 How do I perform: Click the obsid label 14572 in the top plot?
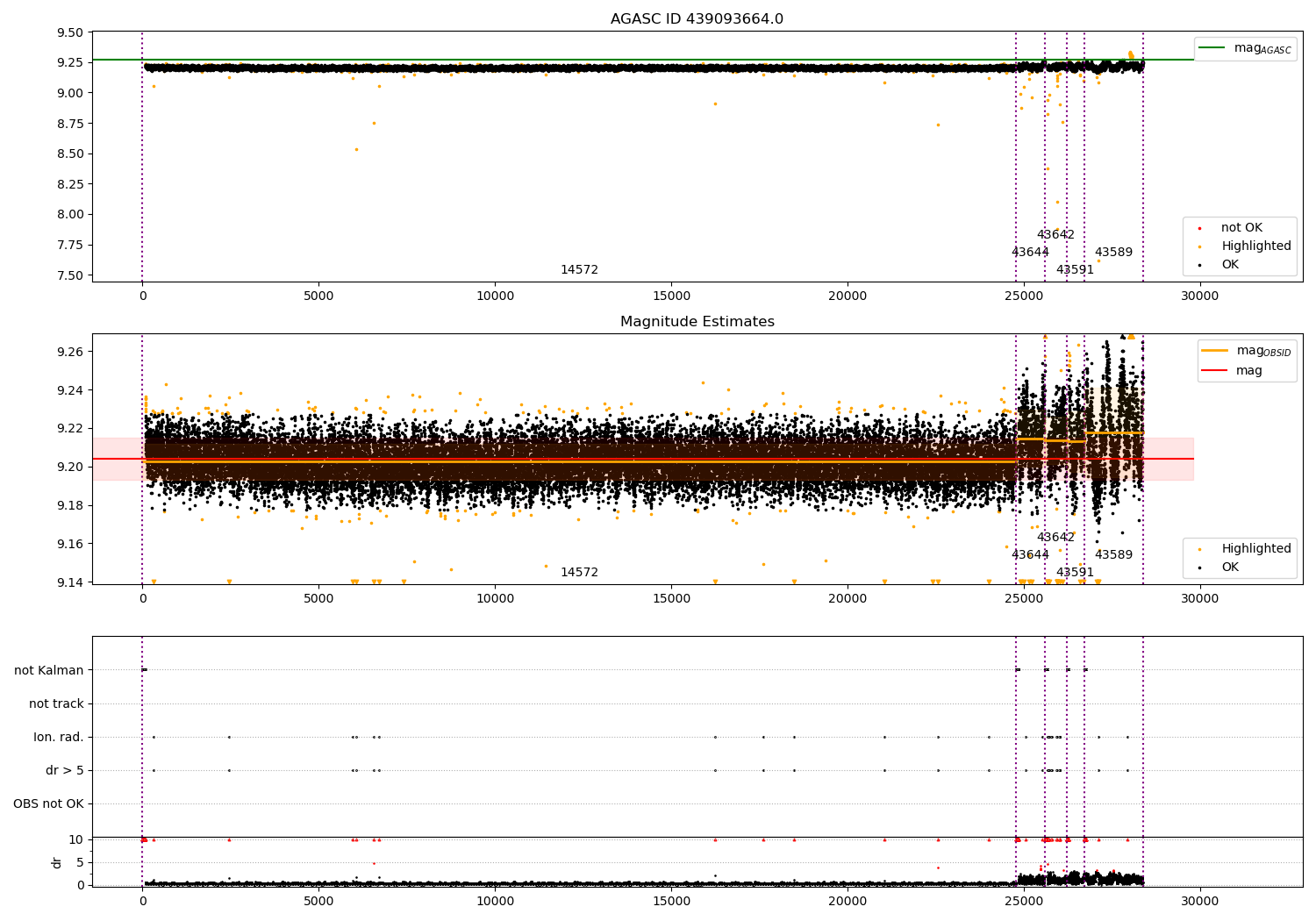(x=579, y=270)
